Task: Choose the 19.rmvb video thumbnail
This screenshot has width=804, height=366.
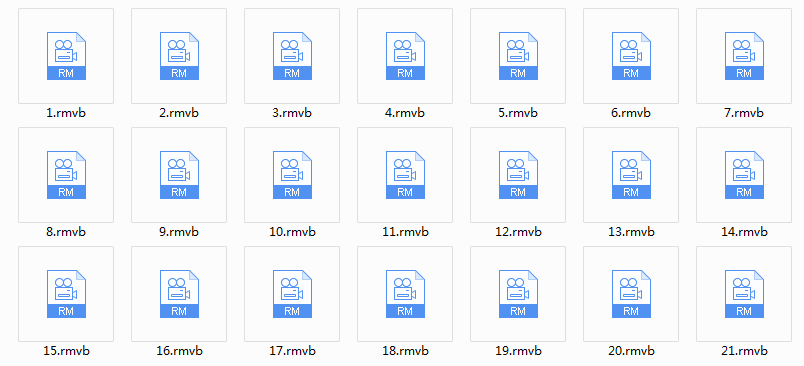Action: [x=518, y=294]
